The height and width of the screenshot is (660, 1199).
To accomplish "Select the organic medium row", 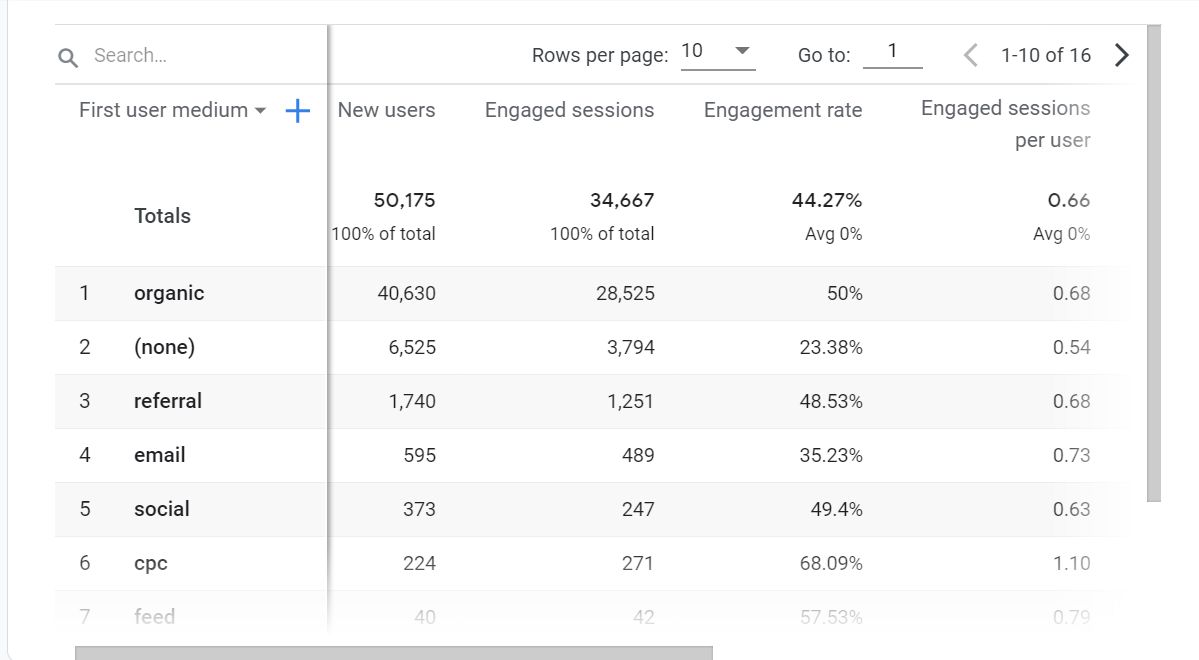I will click(169, 294).
